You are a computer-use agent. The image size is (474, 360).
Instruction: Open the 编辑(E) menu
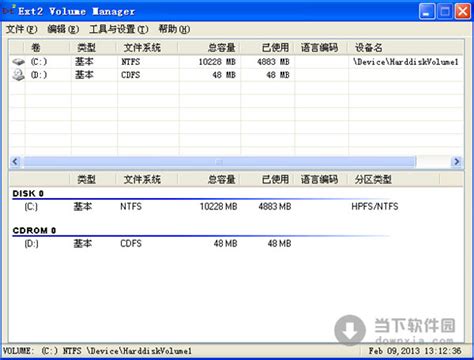coord(63,29)
